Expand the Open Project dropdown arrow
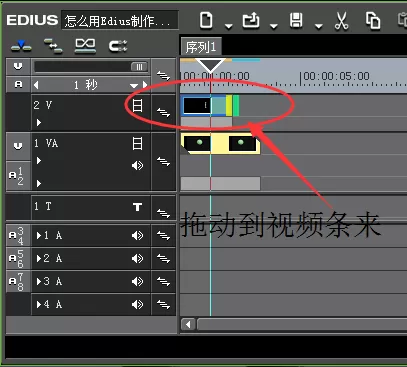The image size is (407, 367). 274,26
